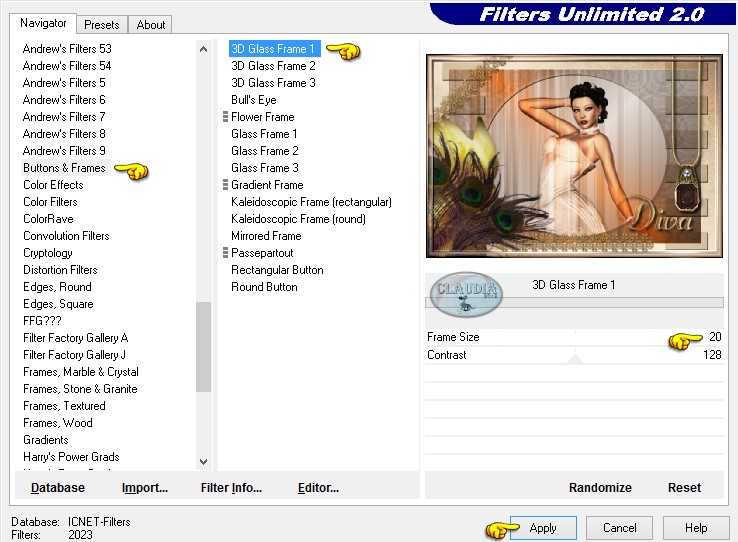This screenshot has width=738, height=542.
Task: Open the filter Editor...
Action: [318, 488]
